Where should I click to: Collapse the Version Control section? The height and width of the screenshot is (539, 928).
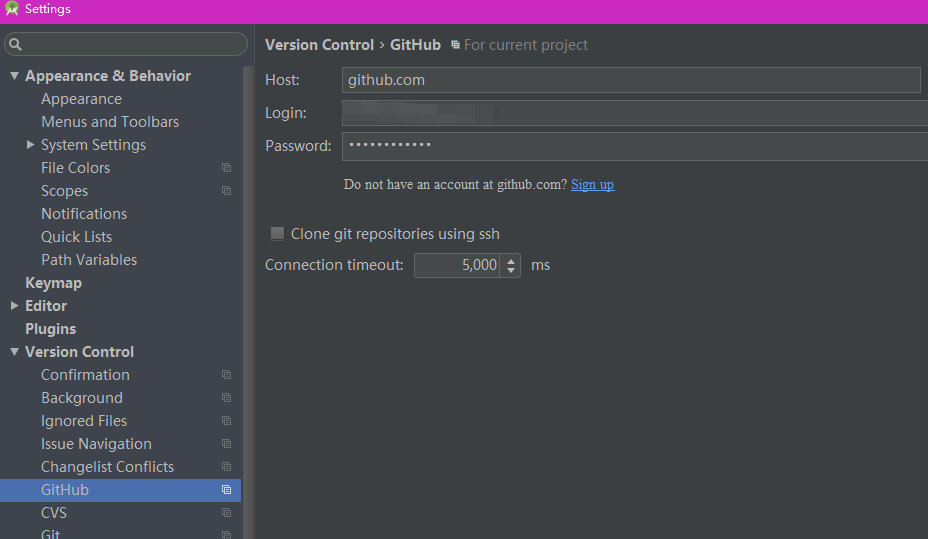14,352
